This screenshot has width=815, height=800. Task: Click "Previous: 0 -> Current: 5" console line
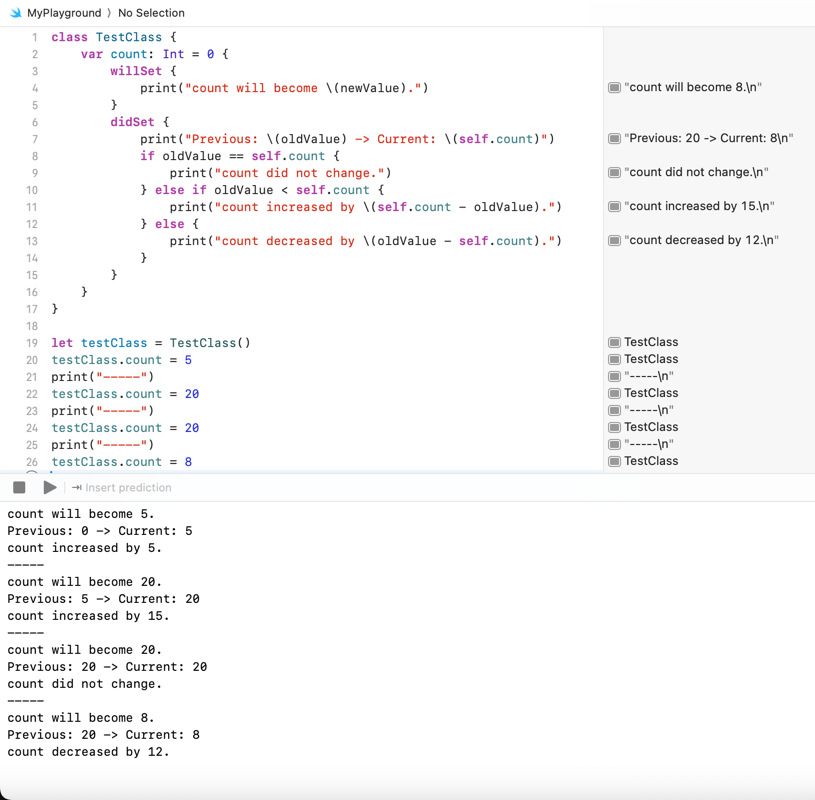(x=100, y=531)
